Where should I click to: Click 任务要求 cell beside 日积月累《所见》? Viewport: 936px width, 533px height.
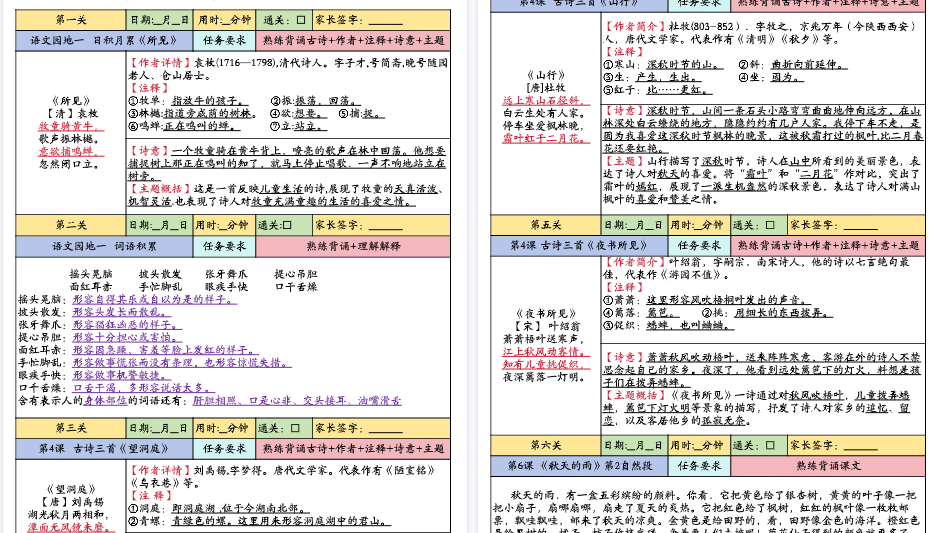[x=224, y=41]
